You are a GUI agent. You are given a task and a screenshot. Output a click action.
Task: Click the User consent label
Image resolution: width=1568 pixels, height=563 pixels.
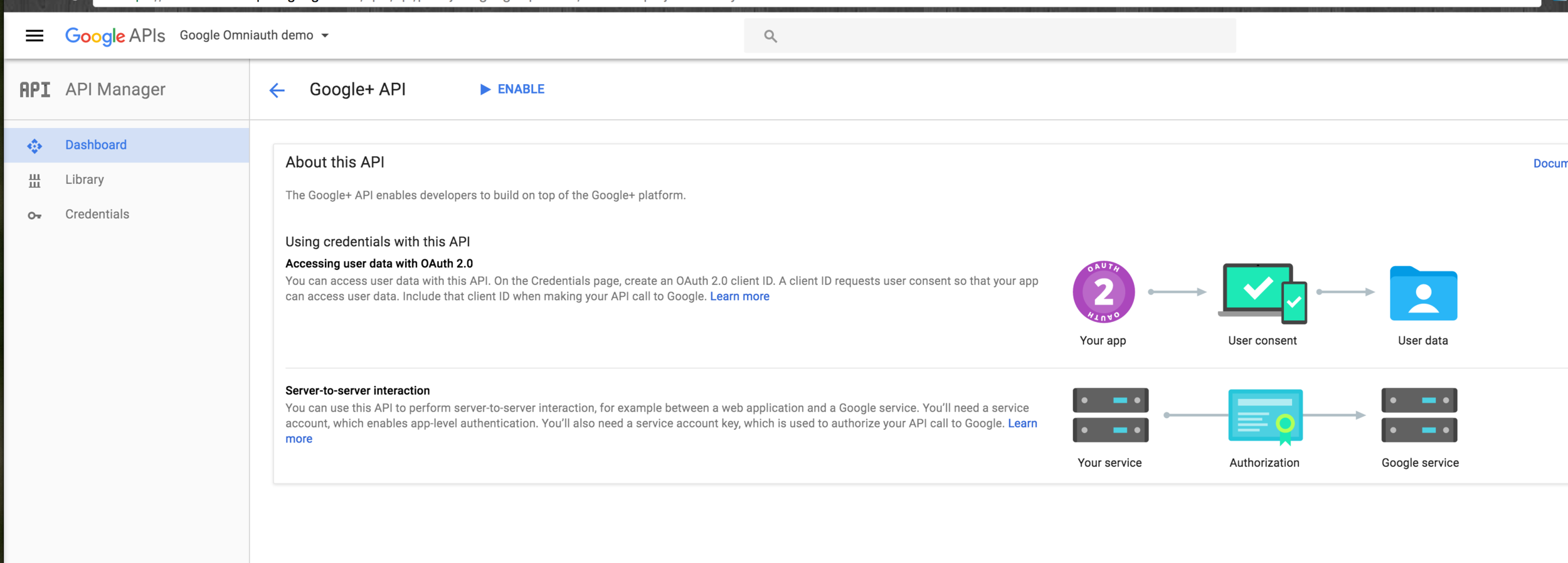[x=1262, y=340]
